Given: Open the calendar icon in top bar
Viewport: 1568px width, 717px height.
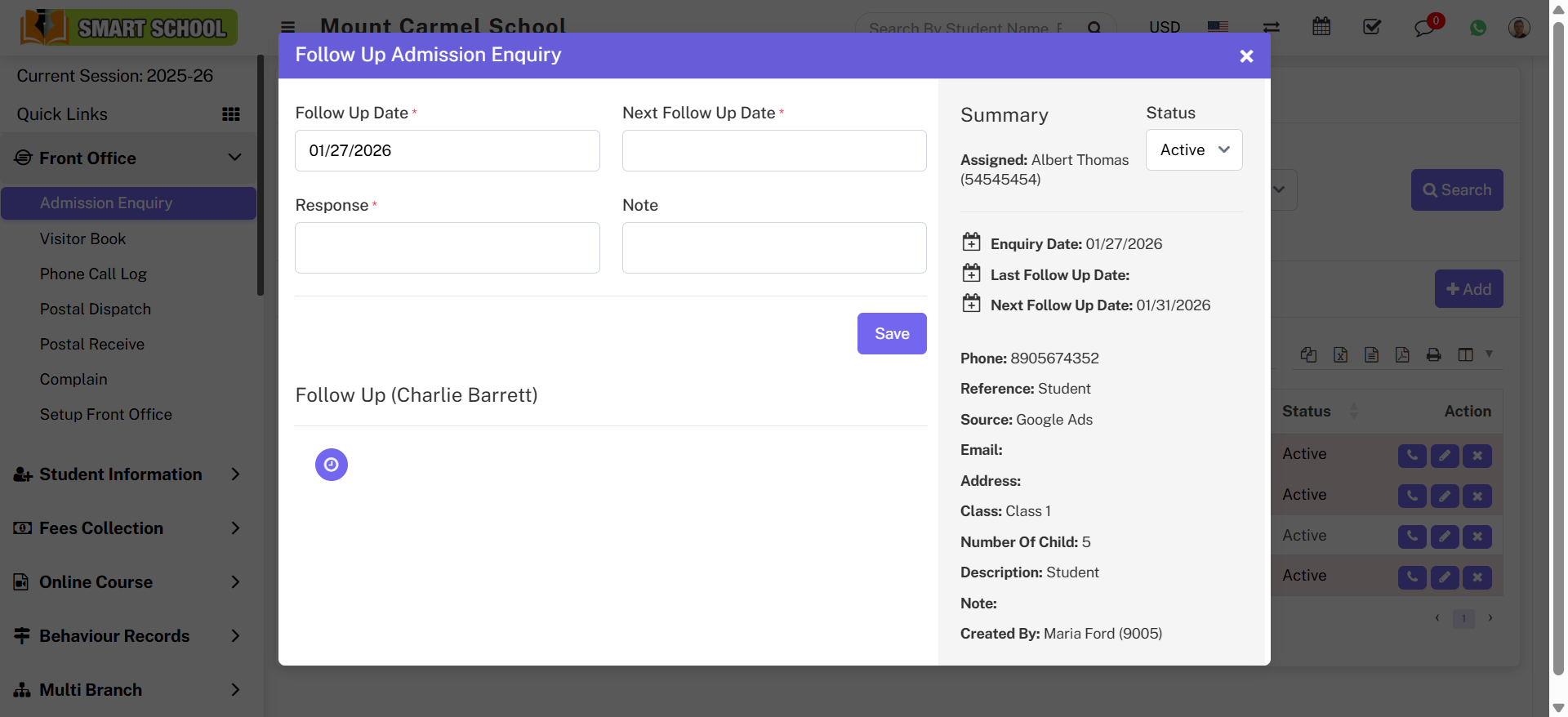Looking at the screenshot, I should pos(1321,27).
